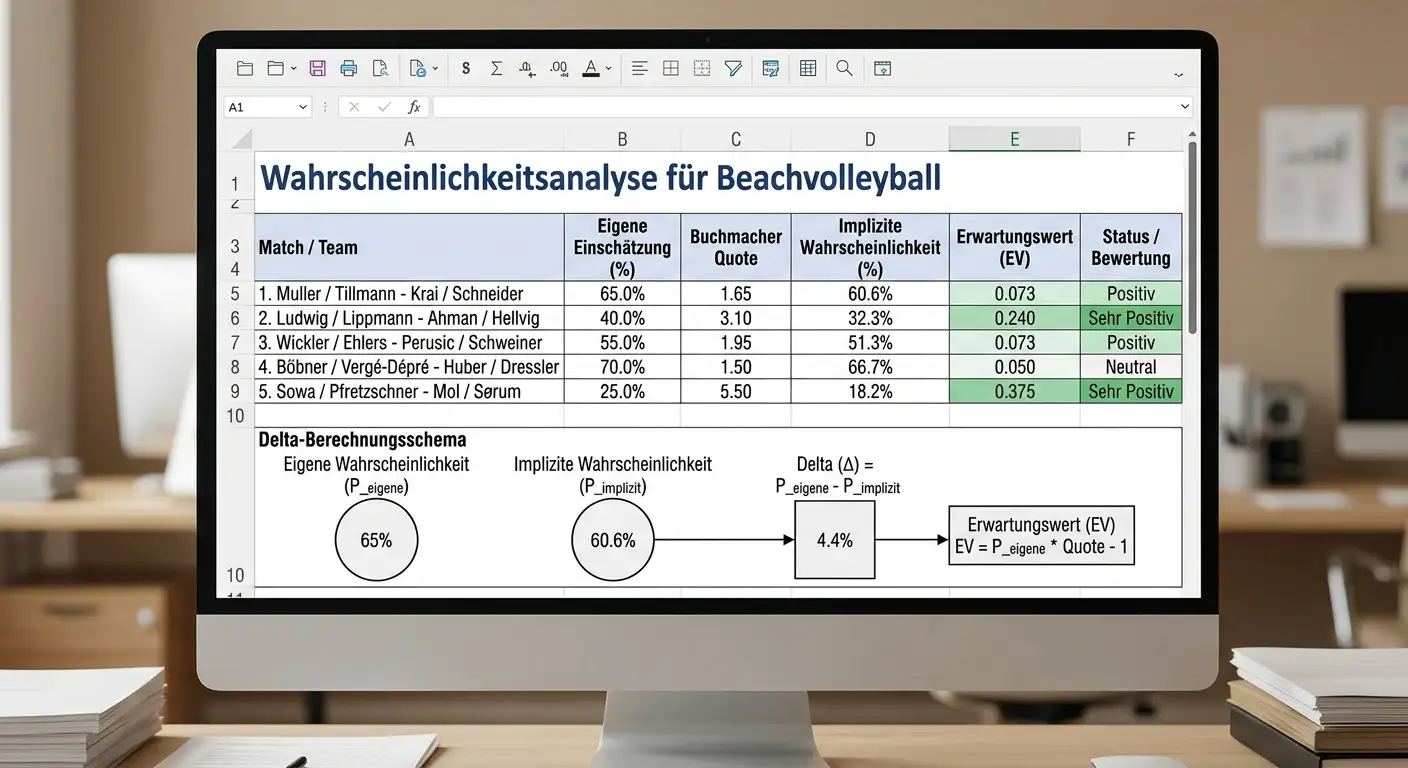Expand the dropdown next to document-clock icon

tap(435, 70)
